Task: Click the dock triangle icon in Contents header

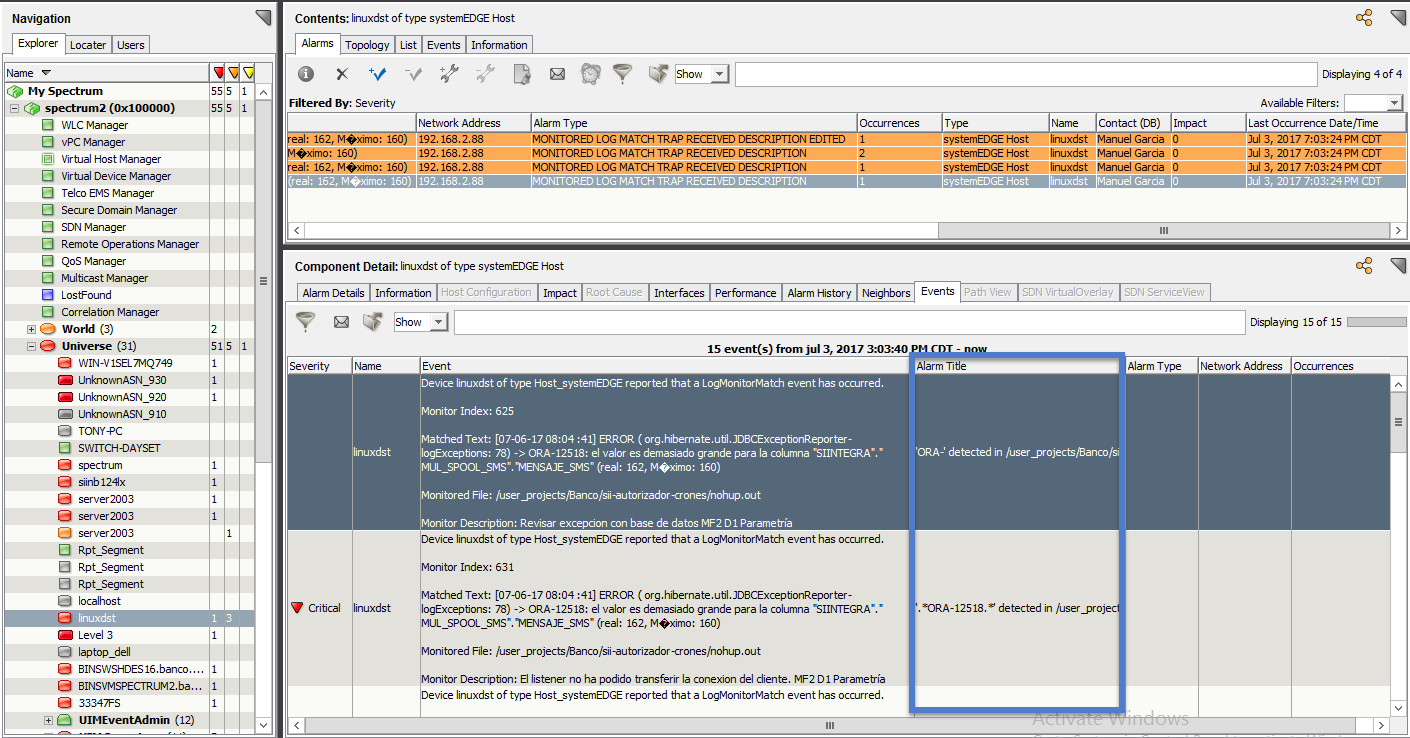Action: tap(1398, 18)
